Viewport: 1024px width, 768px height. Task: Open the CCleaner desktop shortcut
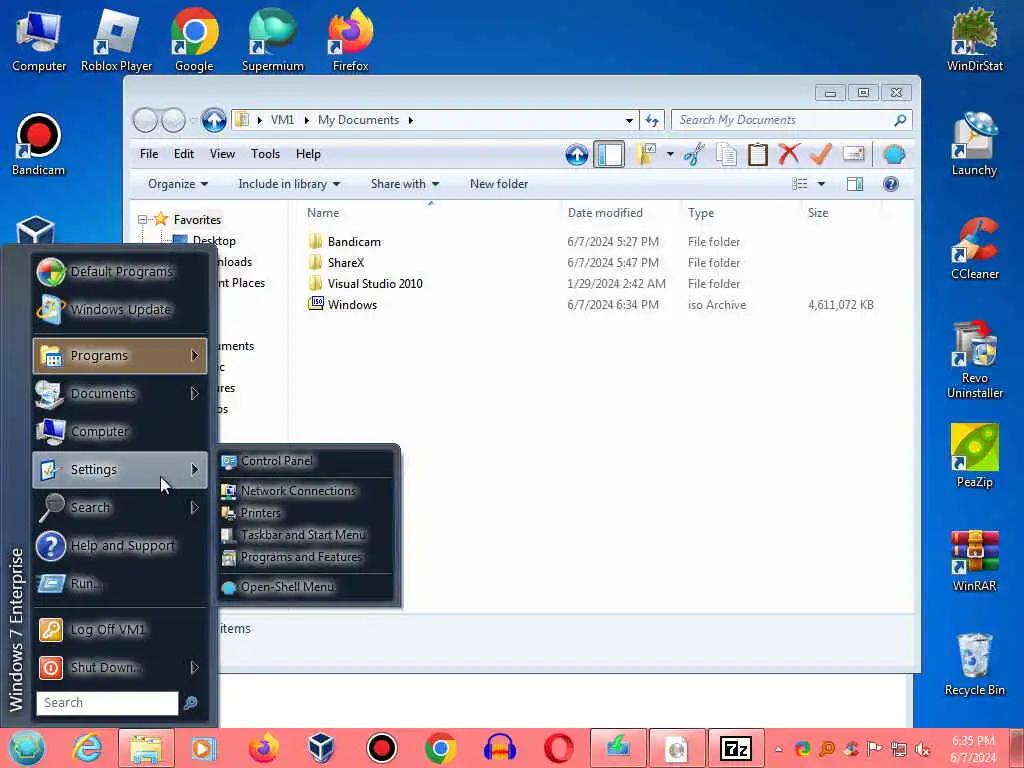pyautogui.click(x=974, y=249)
